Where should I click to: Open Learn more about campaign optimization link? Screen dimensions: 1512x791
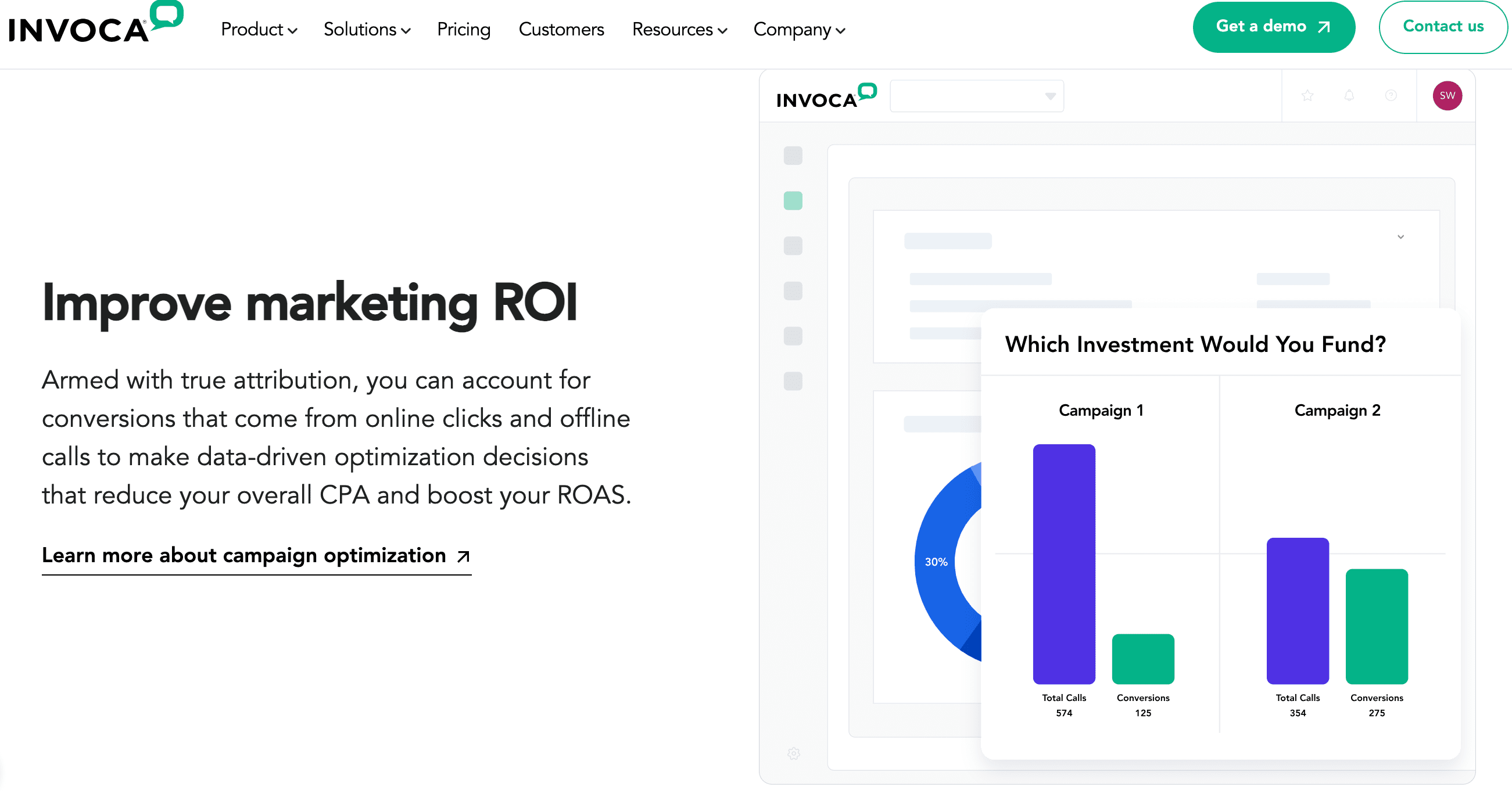[256, 555]
